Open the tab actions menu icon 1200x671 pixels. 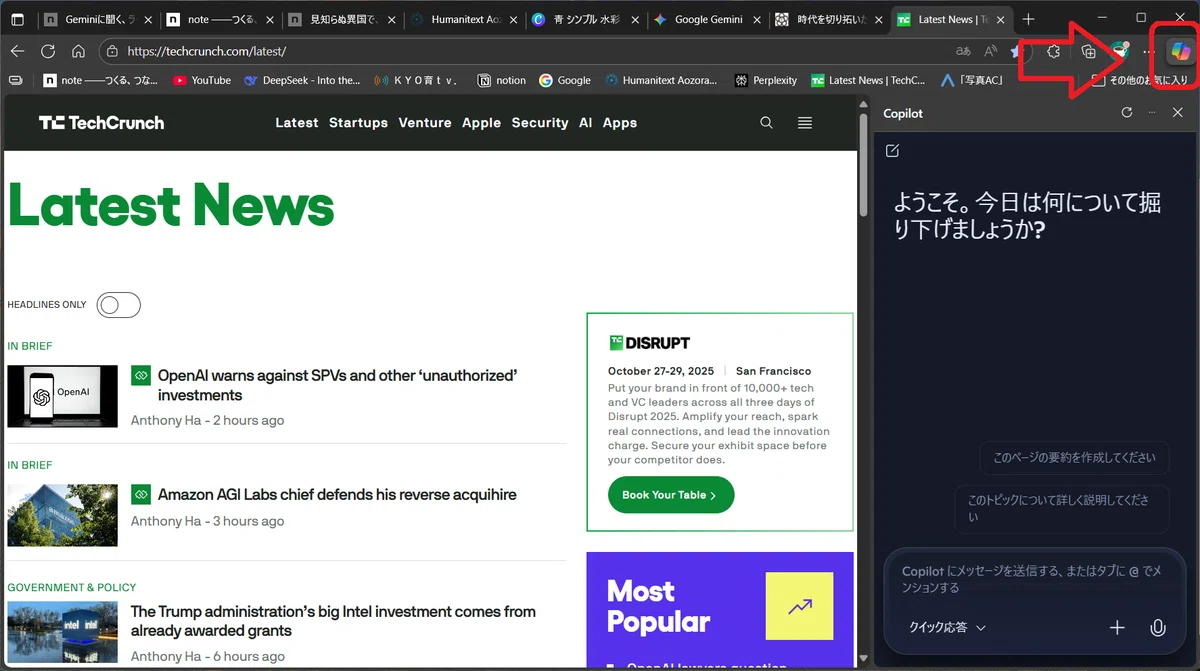coord(18,19)
